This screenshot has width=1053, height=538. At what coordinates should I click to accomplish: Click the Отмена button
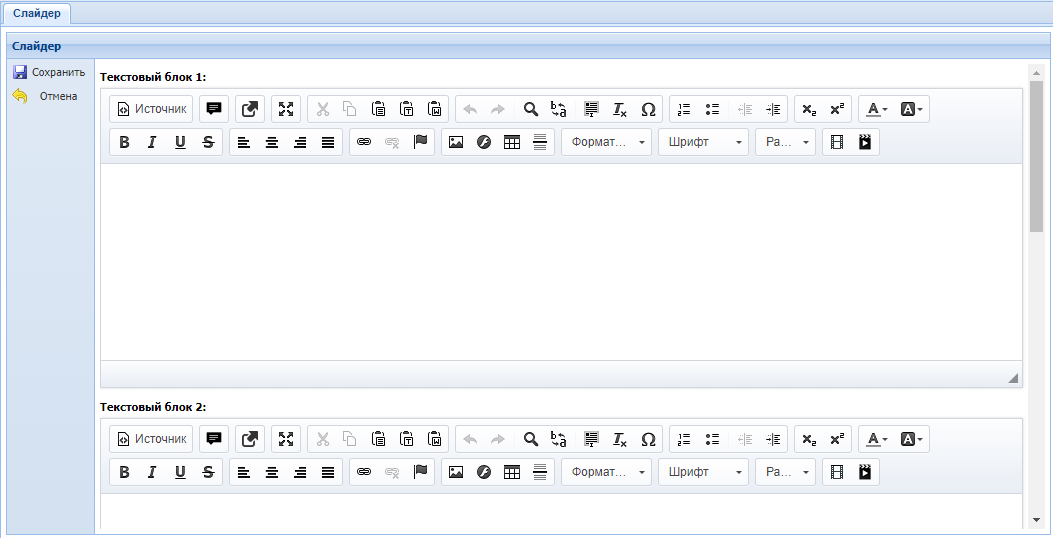pos(47,96)
